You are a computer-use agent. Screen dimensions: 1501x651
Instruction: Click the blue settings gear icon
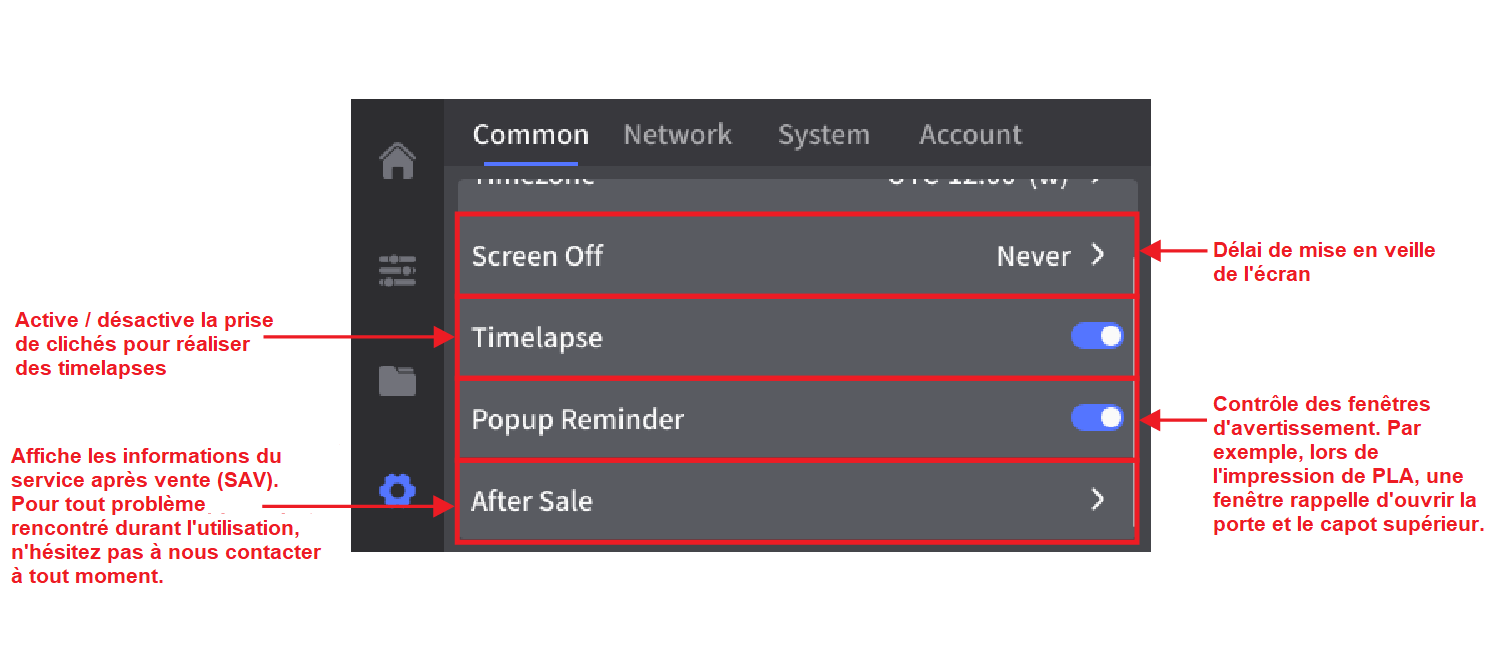pos(398,489)
